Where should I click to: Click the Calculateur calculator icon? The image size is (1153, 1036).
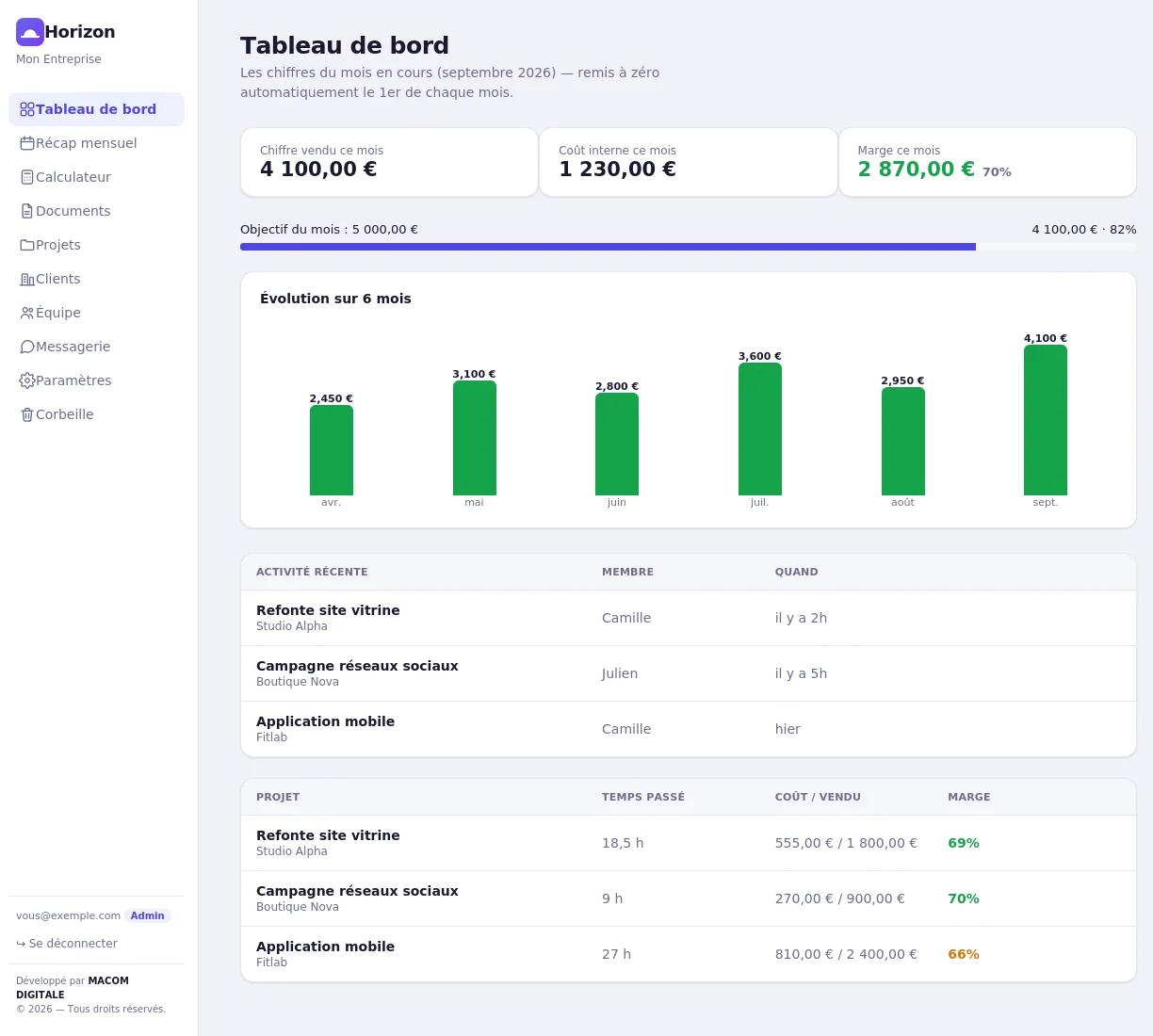pos(27,177)
